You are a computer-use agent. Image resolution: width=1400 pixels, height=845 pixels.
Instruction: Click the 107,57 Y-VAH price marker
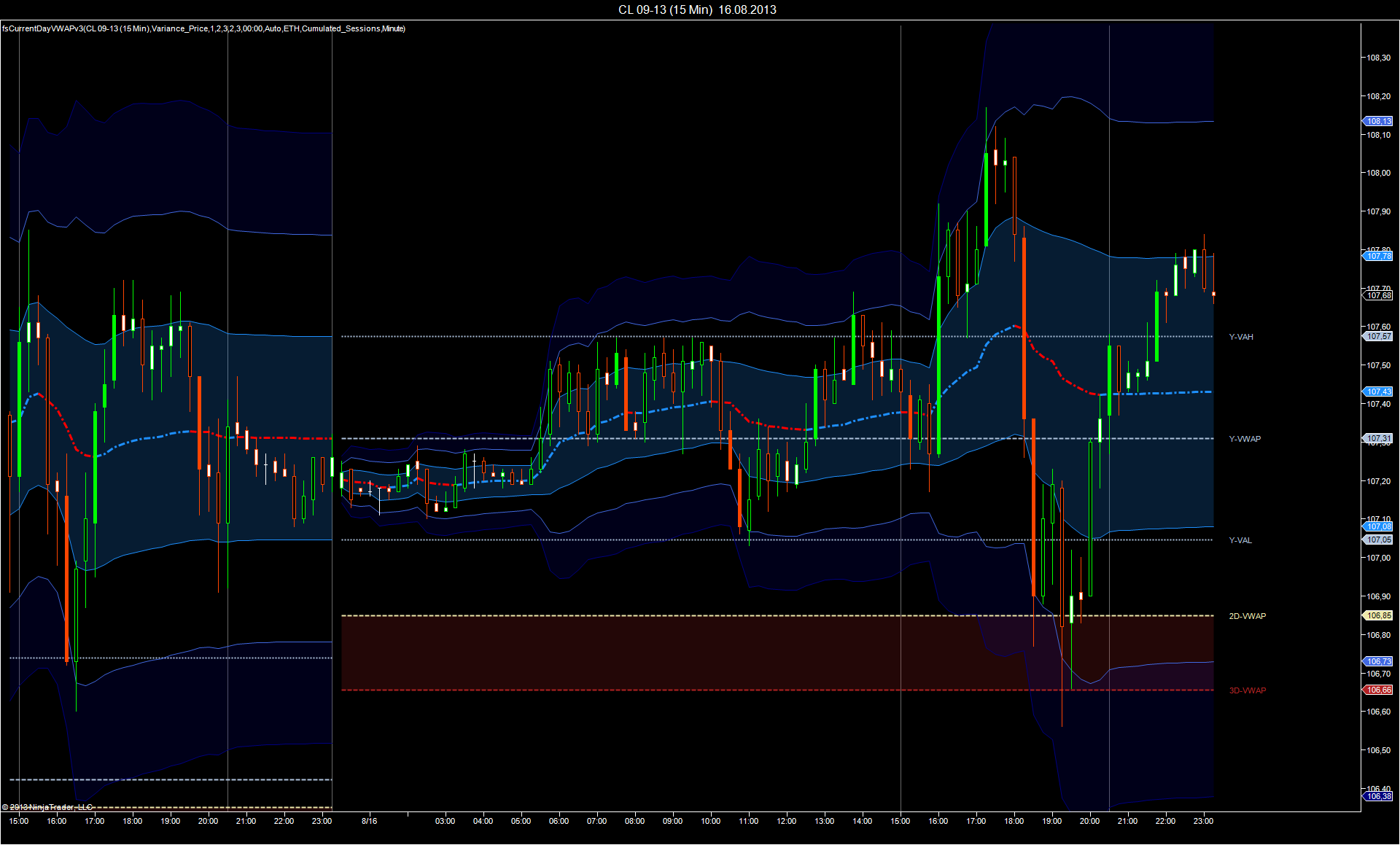pyautogui.click(x=1378, y=336)
